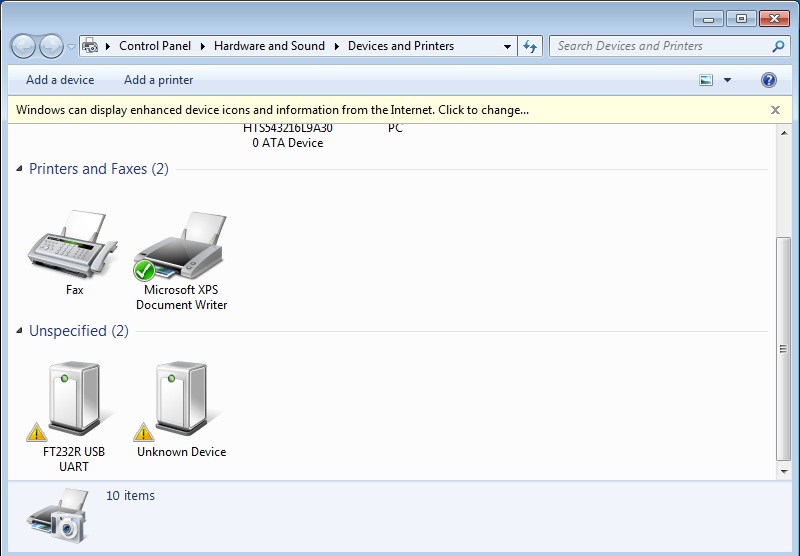800x556 pixels.
Task: Click the Forward navigation arrow
Action: 50,46
